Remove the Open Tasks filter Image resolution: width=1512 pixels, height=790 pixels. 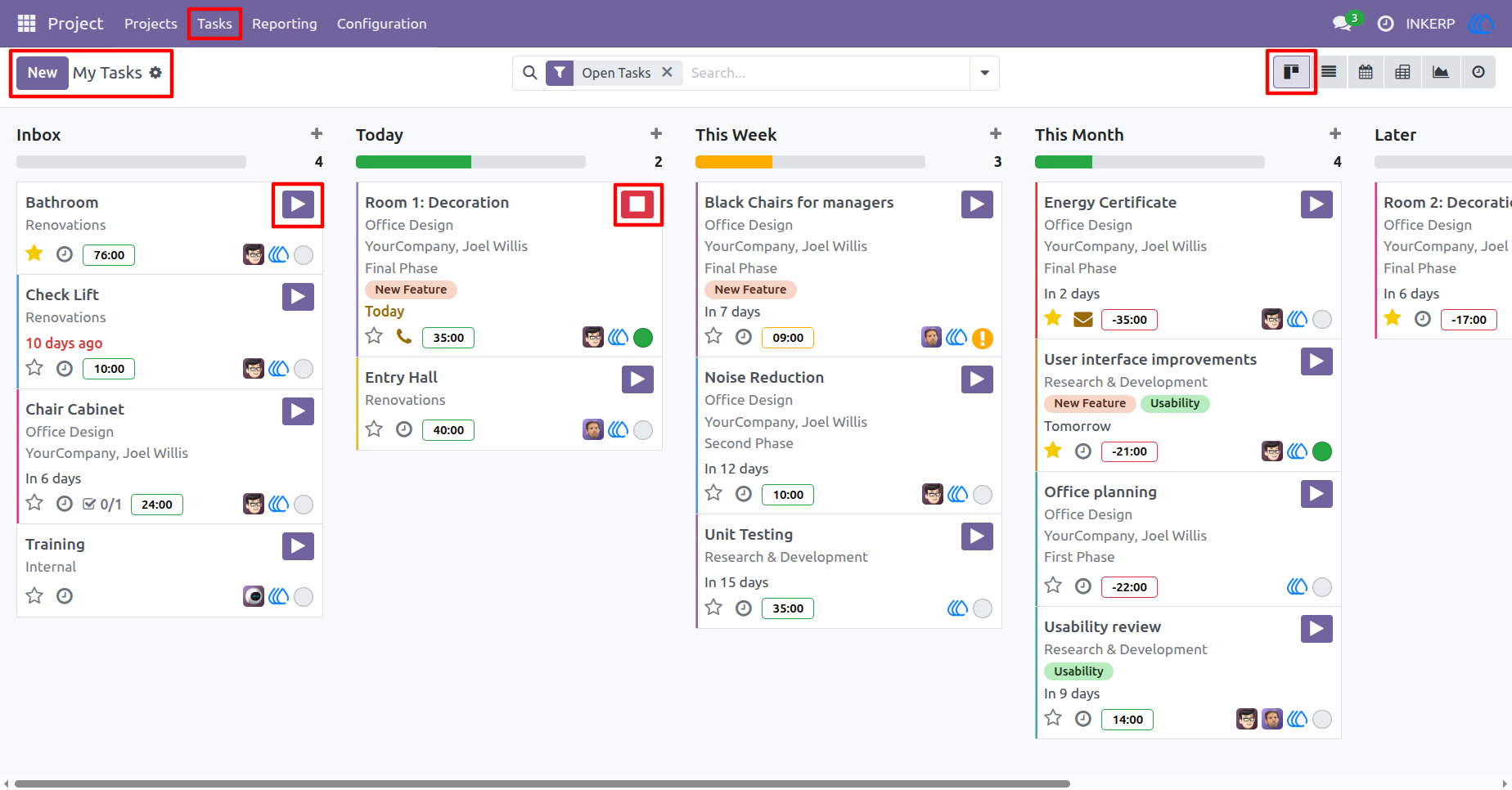click(x=667, y=72)
